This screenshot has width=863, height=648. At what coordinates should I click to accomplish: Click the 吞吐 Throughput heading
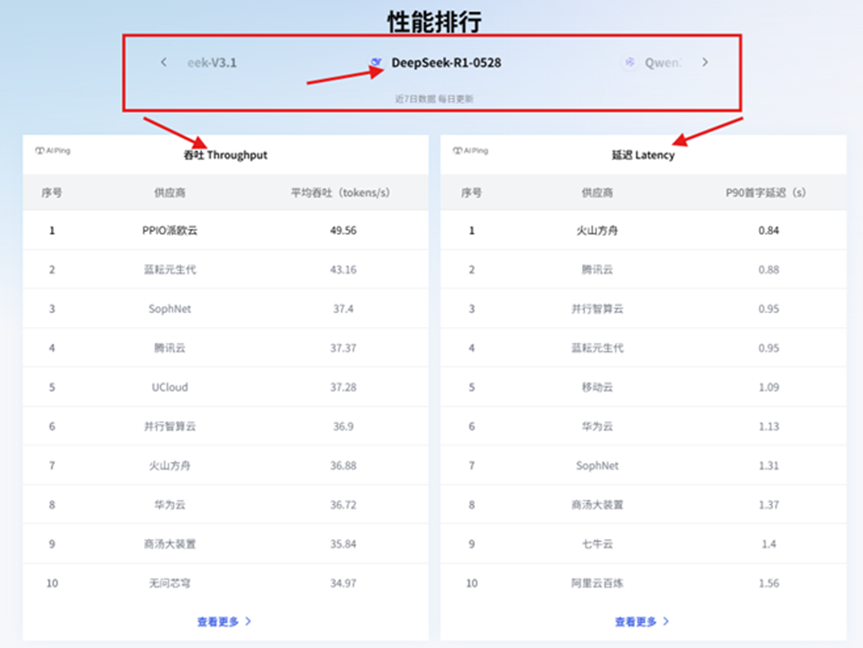(226, 155)
